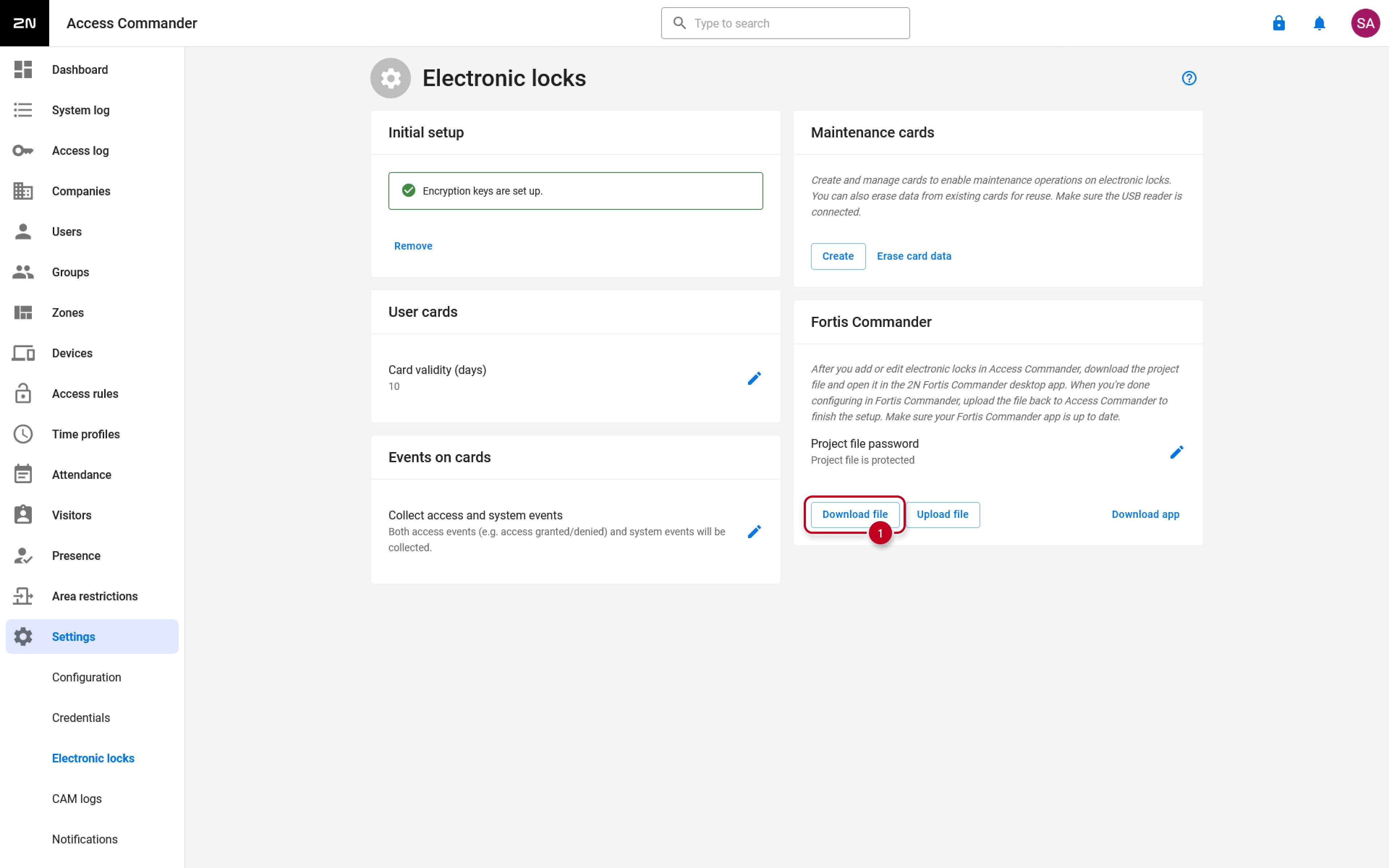Open the System log page
The width and height of the screenshot is (1389, 868).
point(92,110)
